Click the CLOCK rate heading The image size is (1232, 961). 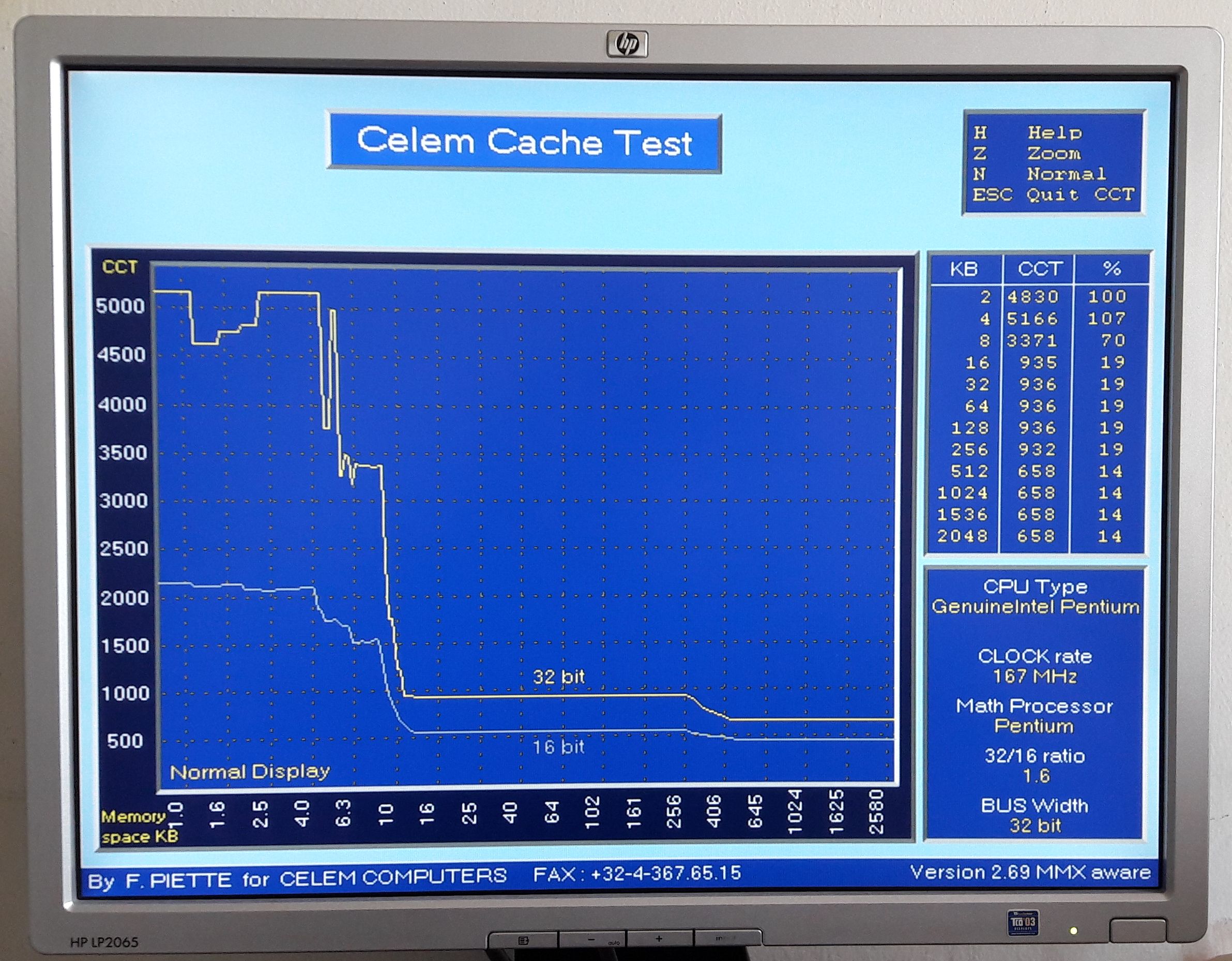pos(1035,656)
